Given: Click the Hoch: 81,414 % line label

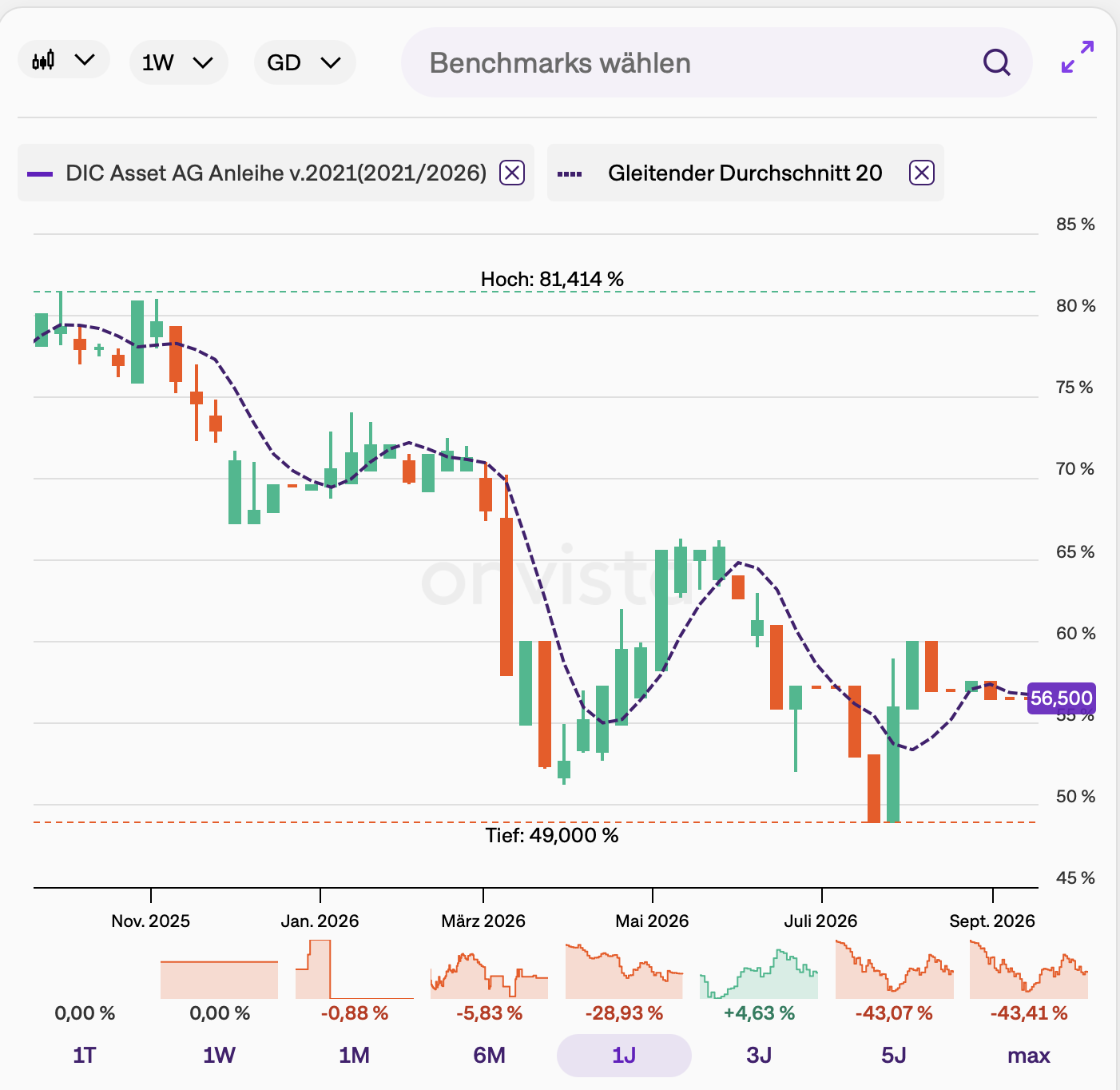Looking at the screenshot, I should (x=552, y=279).
